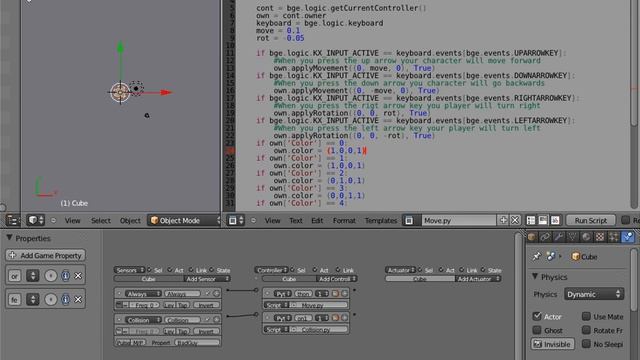Unlink the Move.py text block with X icon
The width and height of the screenshot is (640, 360).
515,220
